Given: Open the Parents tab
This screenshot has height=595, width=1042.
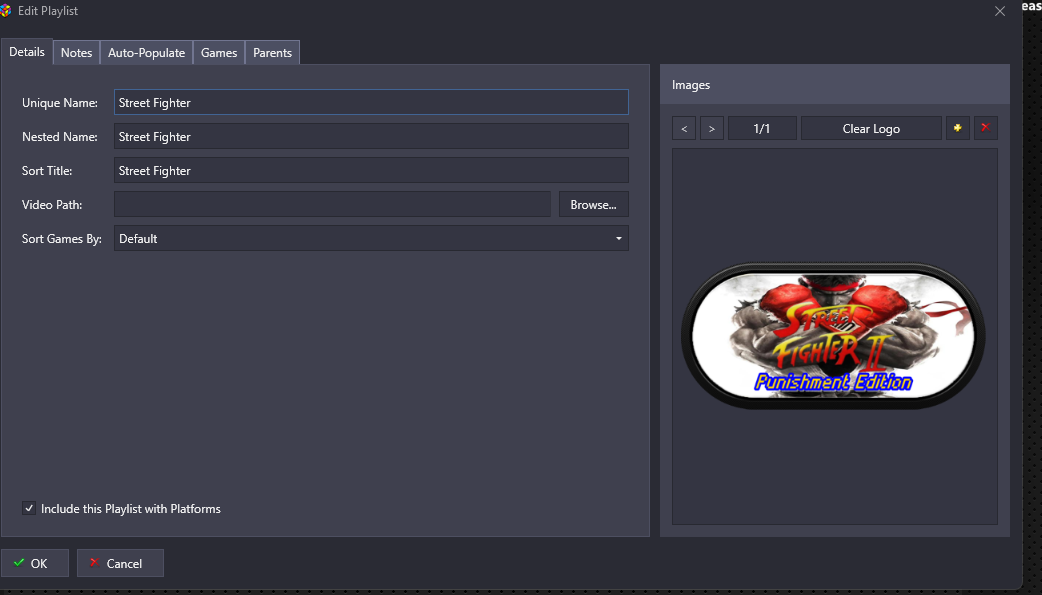Looking at the screenshot, I should [272, 53].
